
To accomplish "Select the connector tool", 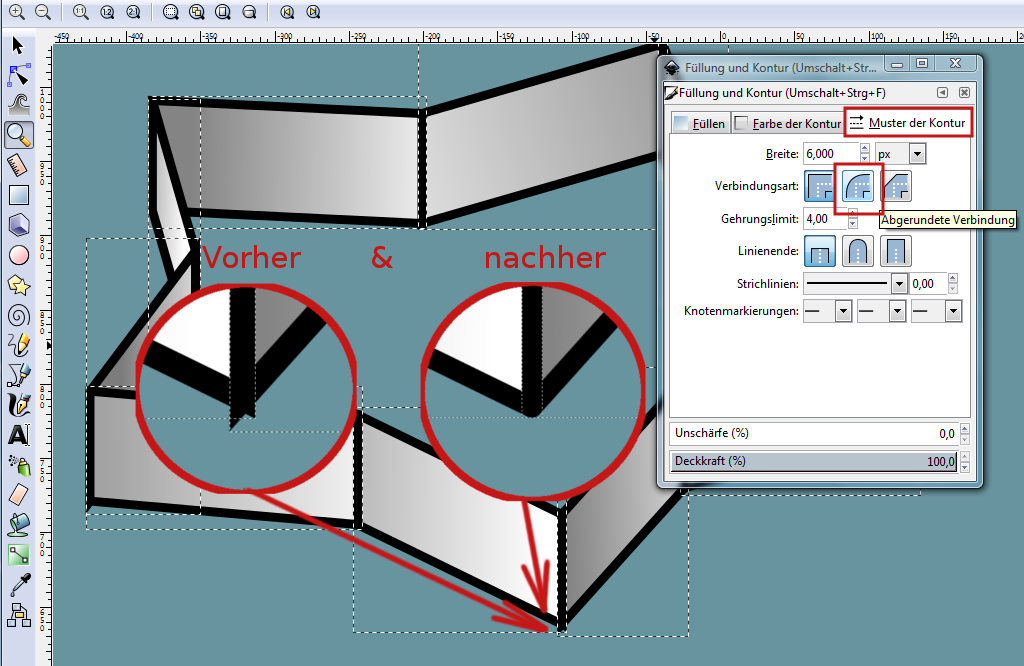I will point(19,615).
